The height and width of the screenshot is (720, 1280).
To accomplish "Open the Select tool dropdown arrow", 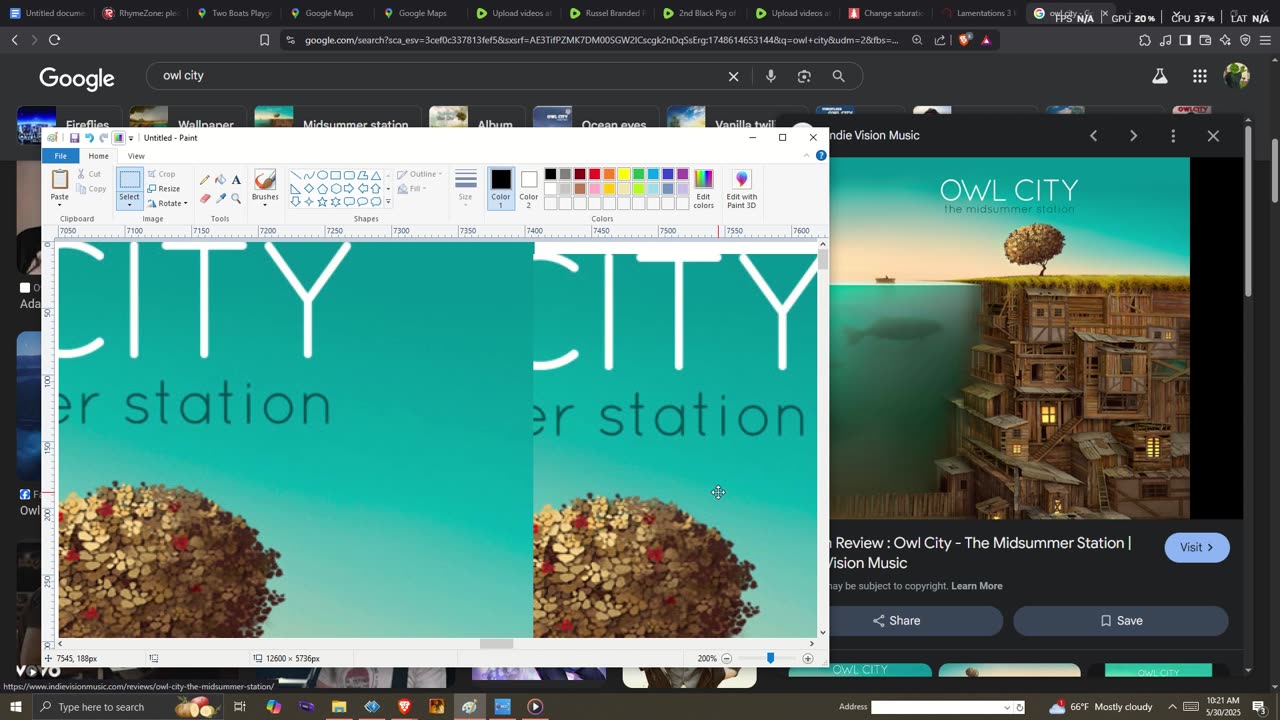I will (x=130, y=206).
